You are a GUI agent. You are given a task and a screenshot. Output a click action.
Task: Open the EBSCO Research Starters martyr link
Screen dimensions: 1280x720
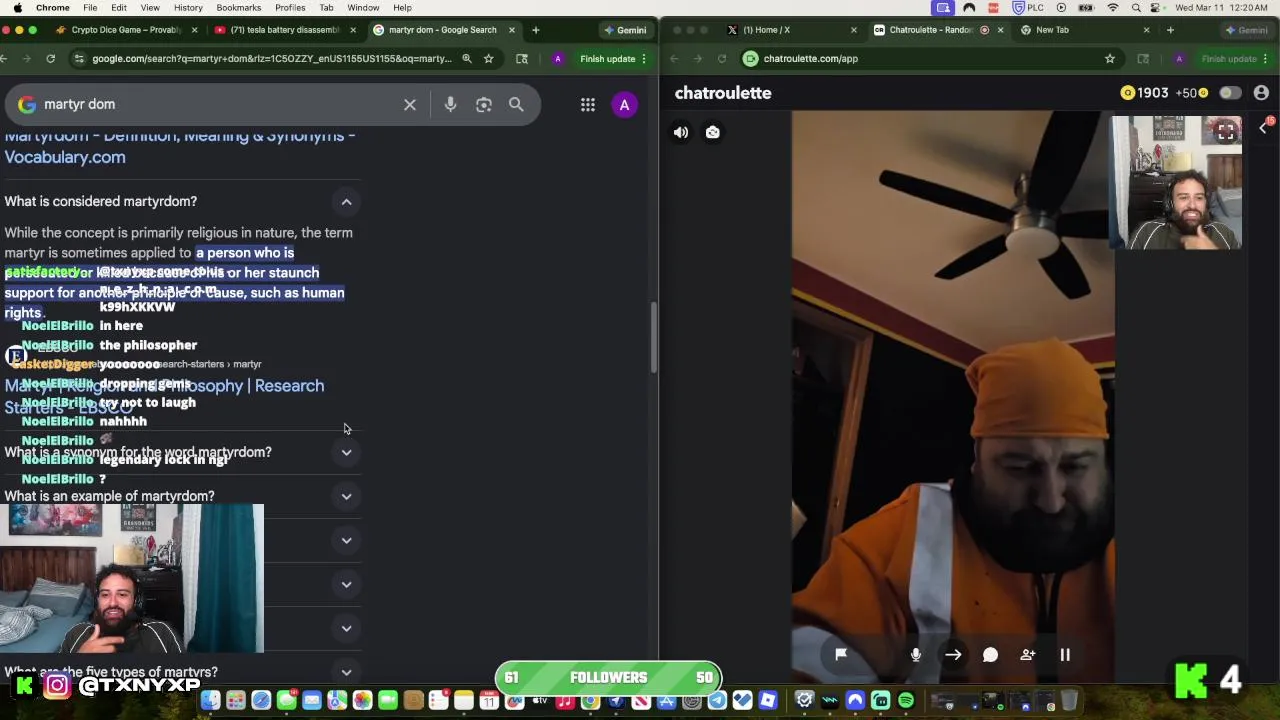(164, 396)
